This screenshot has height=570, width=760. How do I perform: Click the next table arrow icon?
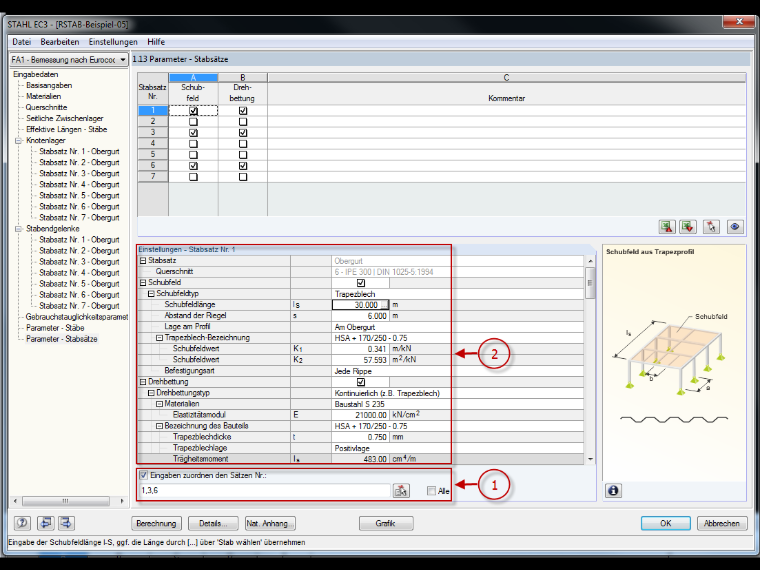66,523
